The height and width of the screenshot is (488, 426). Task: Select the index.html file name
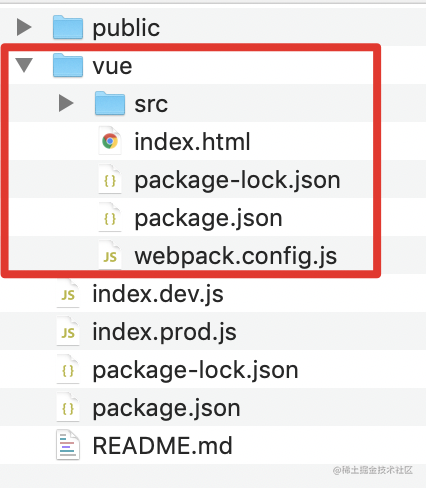[x=192, y=142]
